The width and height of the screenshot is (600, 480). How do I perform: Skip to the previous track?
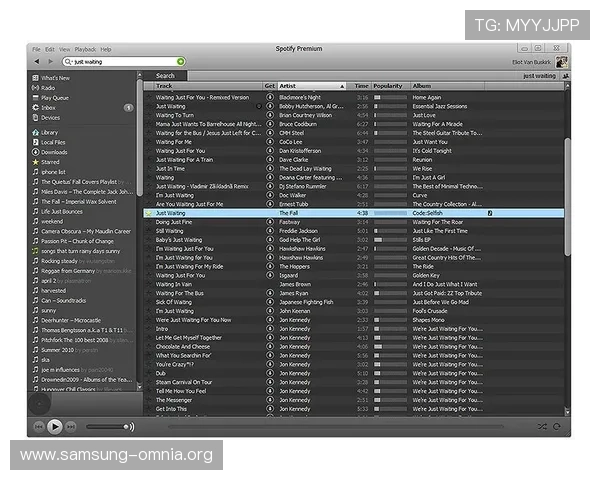39,426
